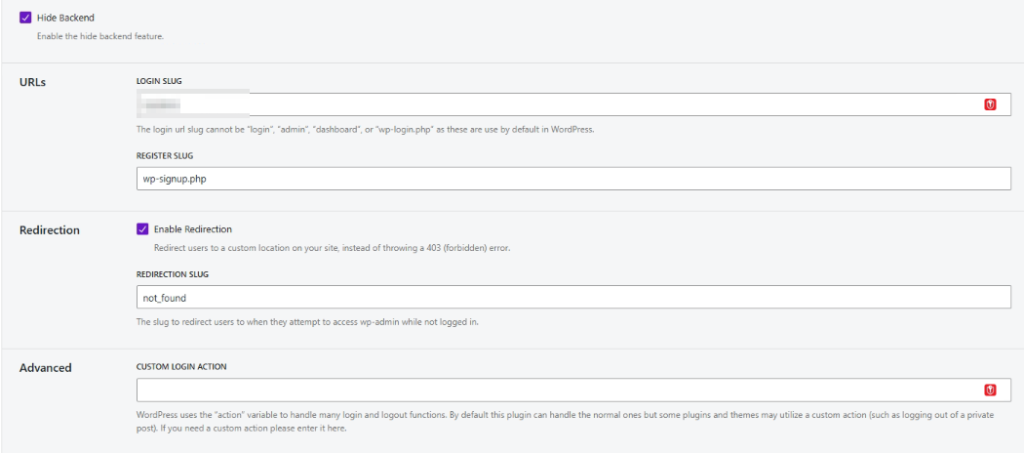The height and width of the screenshot is (453, 1024).
Task: Click the 403 forbidden redirect description text
Action: [x=332, y=249]
